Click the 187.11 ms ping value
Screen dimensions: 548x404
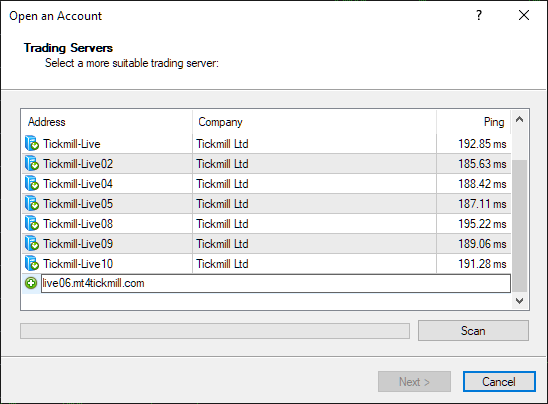pyautogui.click(x=482, y=203)
